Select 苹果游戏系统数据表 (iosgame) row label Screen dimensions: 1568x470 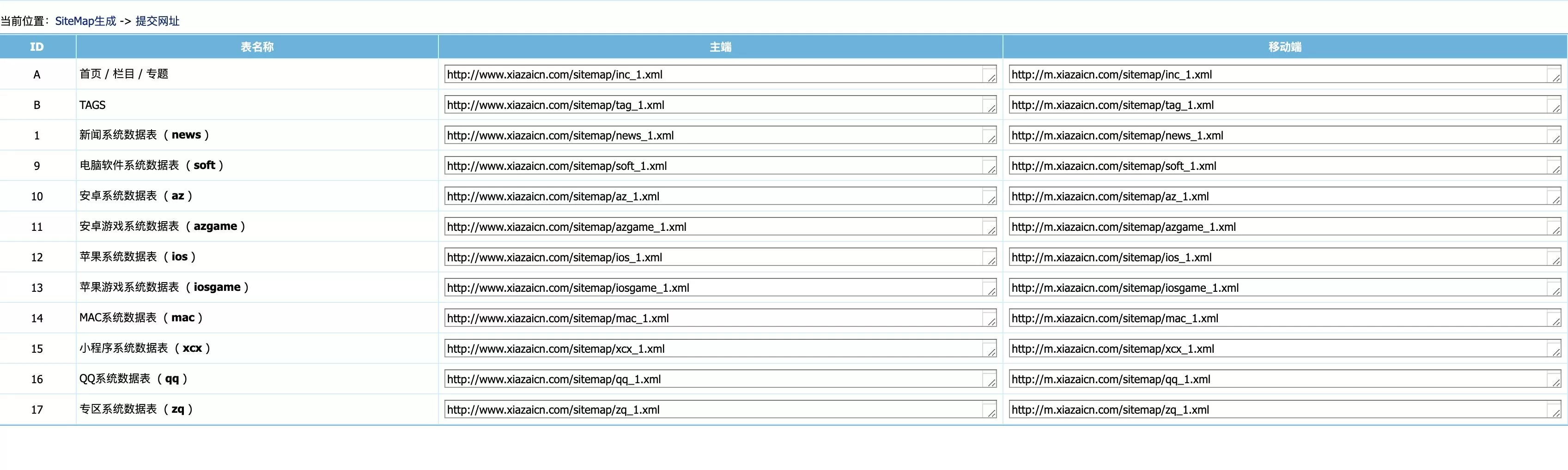coord(164,287)
